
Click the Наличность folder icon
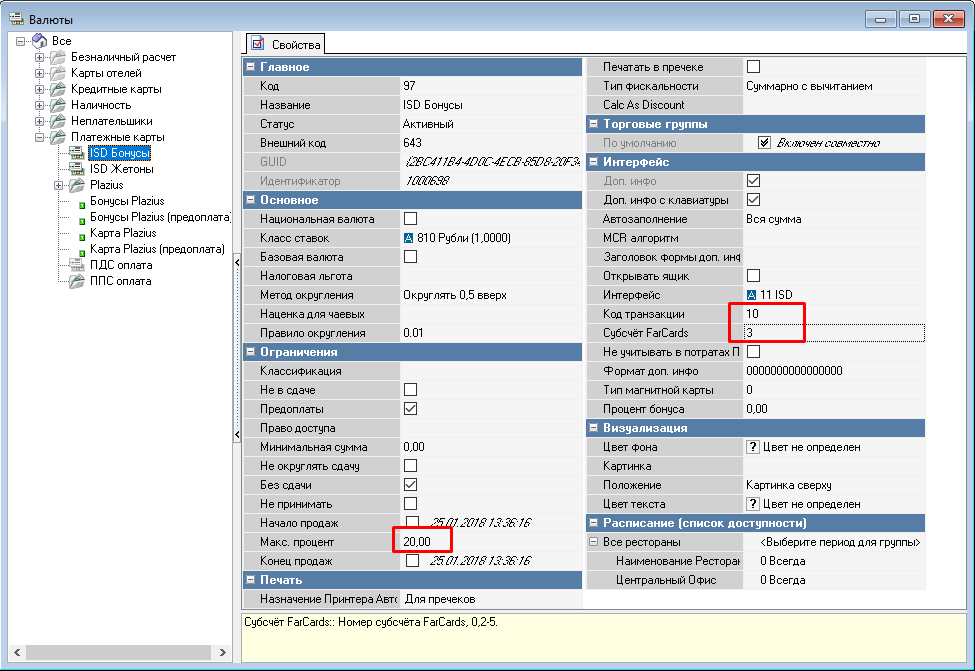(59, 105)
